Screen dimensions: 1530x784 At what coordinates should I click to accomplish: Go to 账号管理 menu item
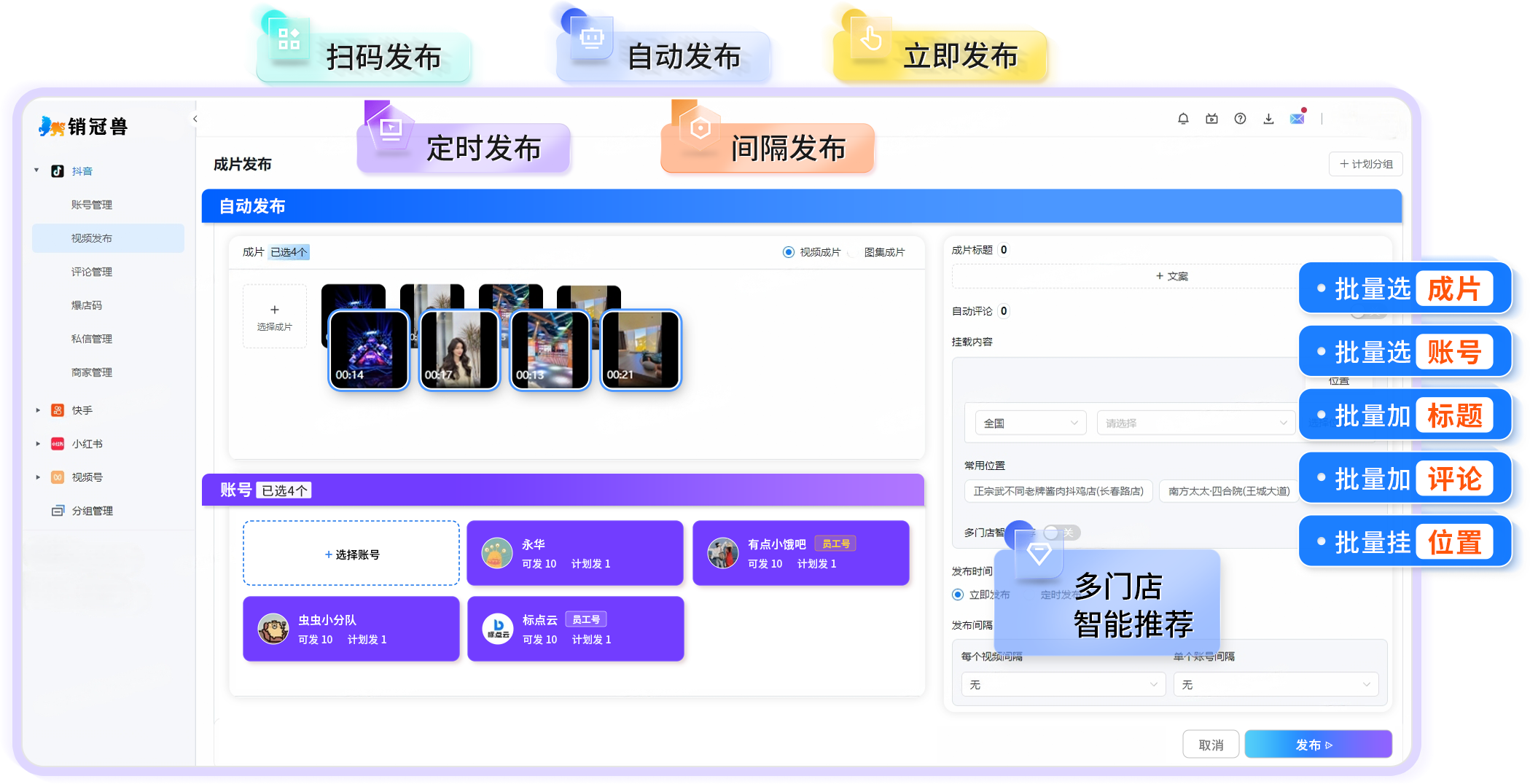tap(92, 205)
